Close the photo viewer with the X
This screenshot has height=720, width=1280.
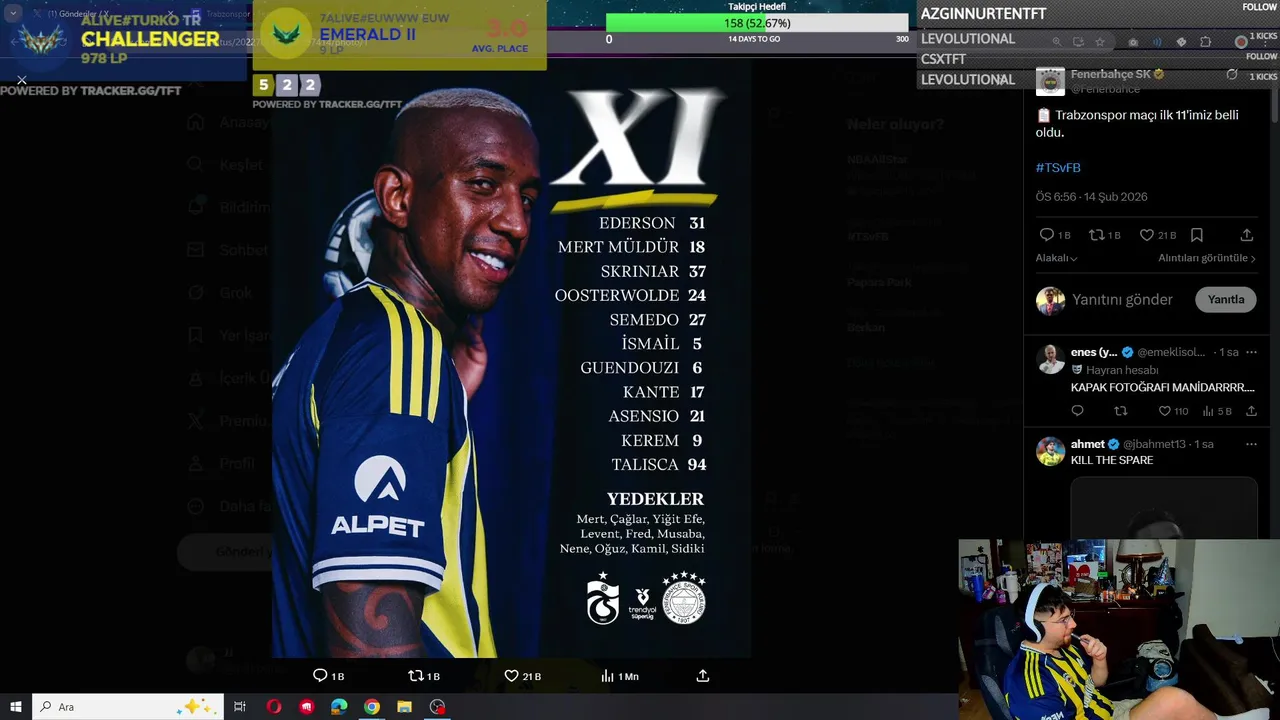[22, 80]
